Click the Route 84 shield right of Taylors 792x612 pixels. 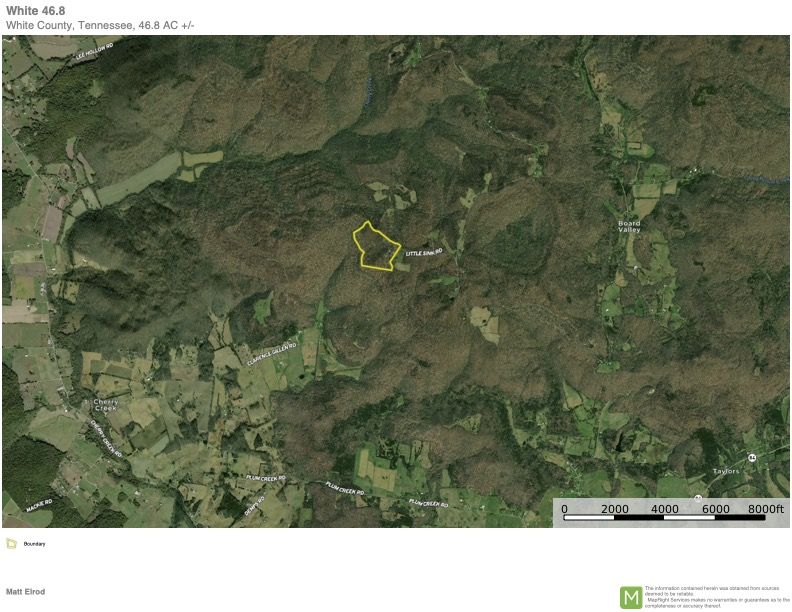[x=752, y=457]
